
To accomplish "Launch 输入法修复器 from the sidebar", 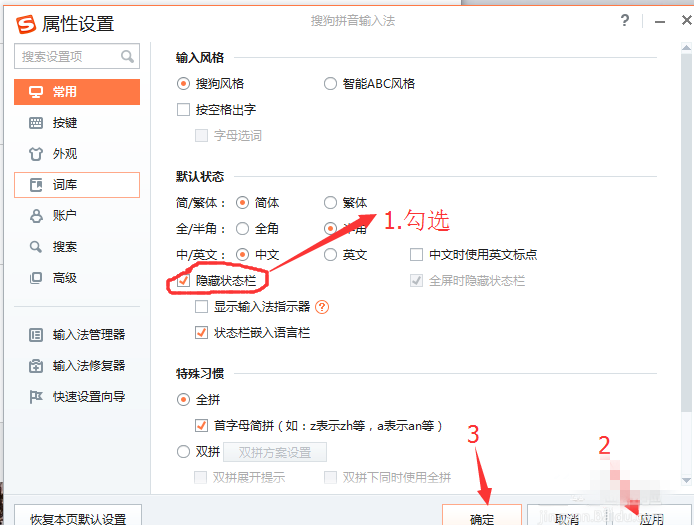I will coord(77,366).
